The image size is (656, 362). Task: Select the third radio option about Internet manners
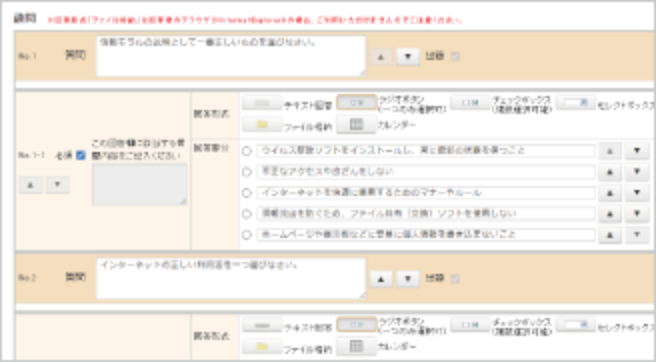247,193
